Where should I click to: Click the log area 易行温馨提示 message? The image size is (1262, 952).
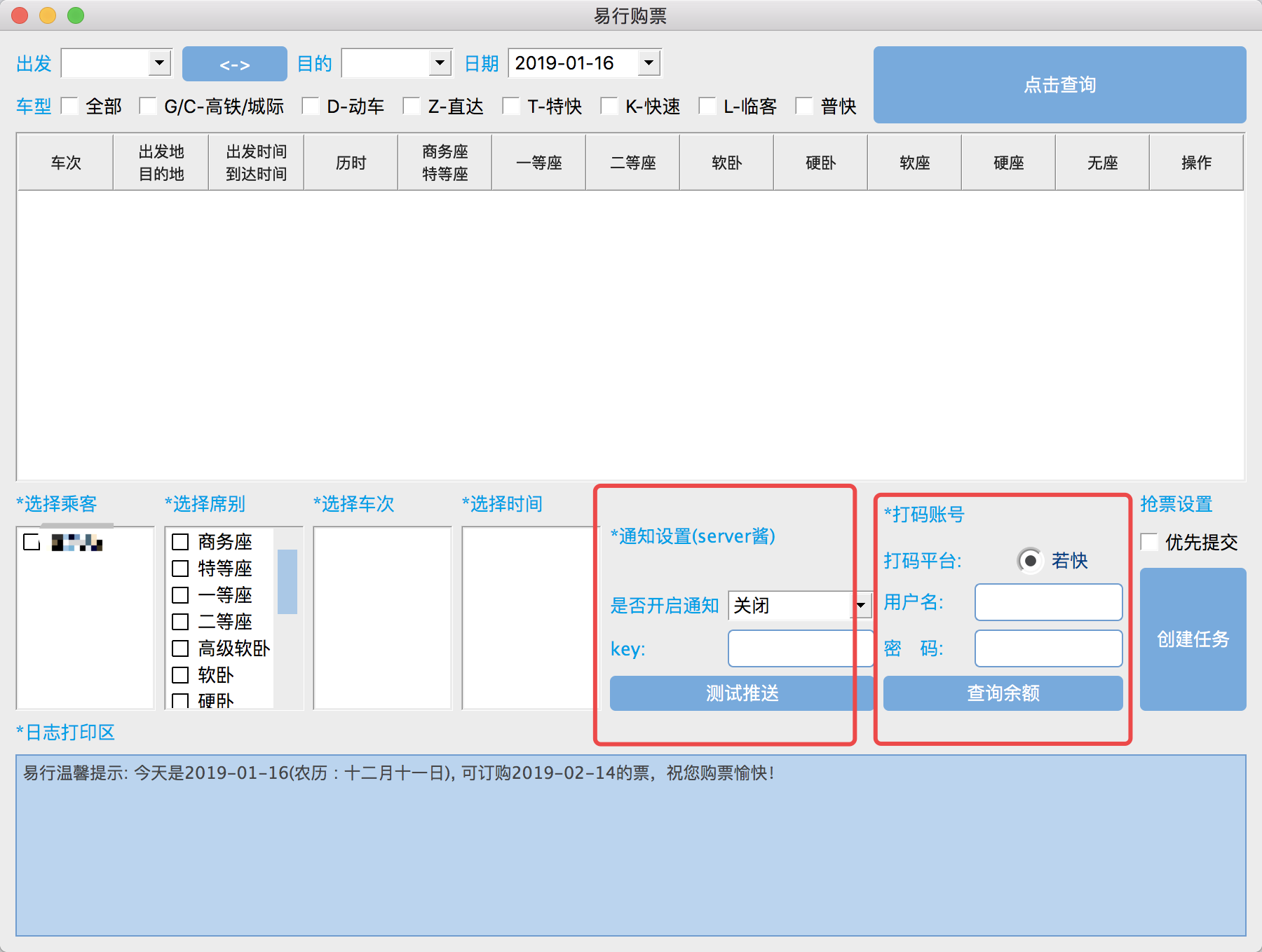point(399,773)
